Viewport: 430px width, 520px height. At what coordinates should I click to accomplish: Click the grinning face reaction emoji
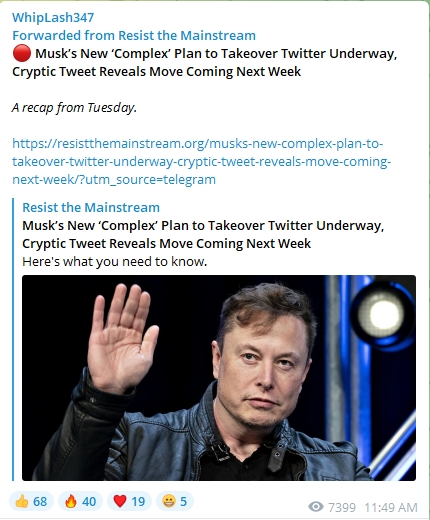169,501
